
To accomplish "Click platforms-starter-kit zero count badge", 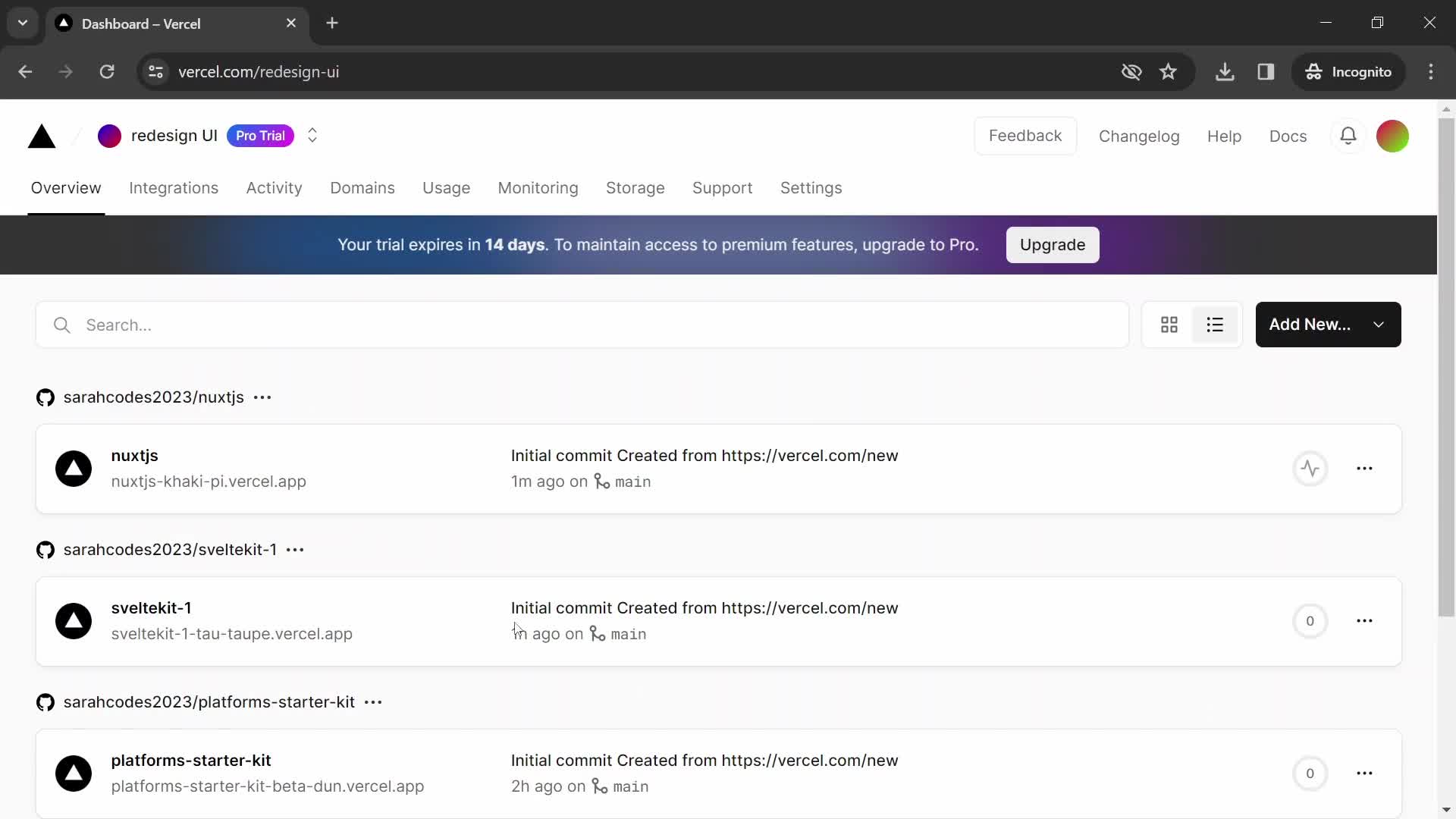I will [x=1310, y=773].
